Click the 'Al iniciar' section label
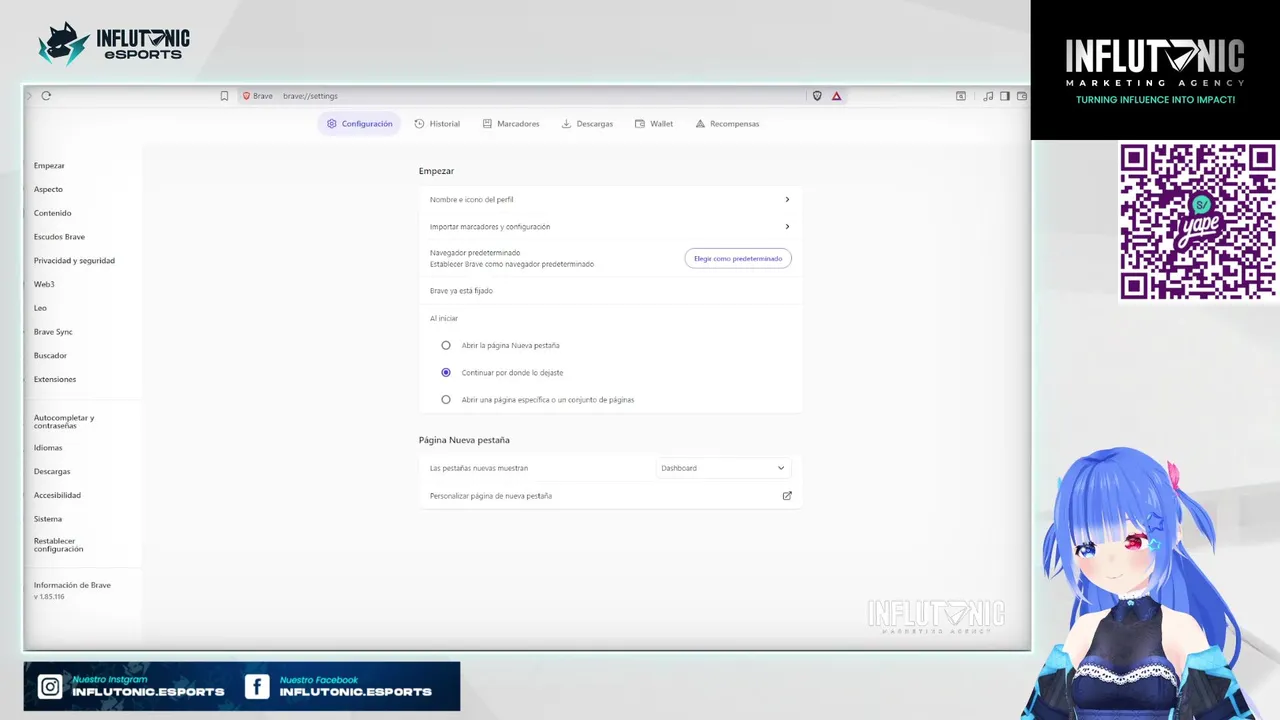This screenshot has width=1280, height=720. click(444, 318)
